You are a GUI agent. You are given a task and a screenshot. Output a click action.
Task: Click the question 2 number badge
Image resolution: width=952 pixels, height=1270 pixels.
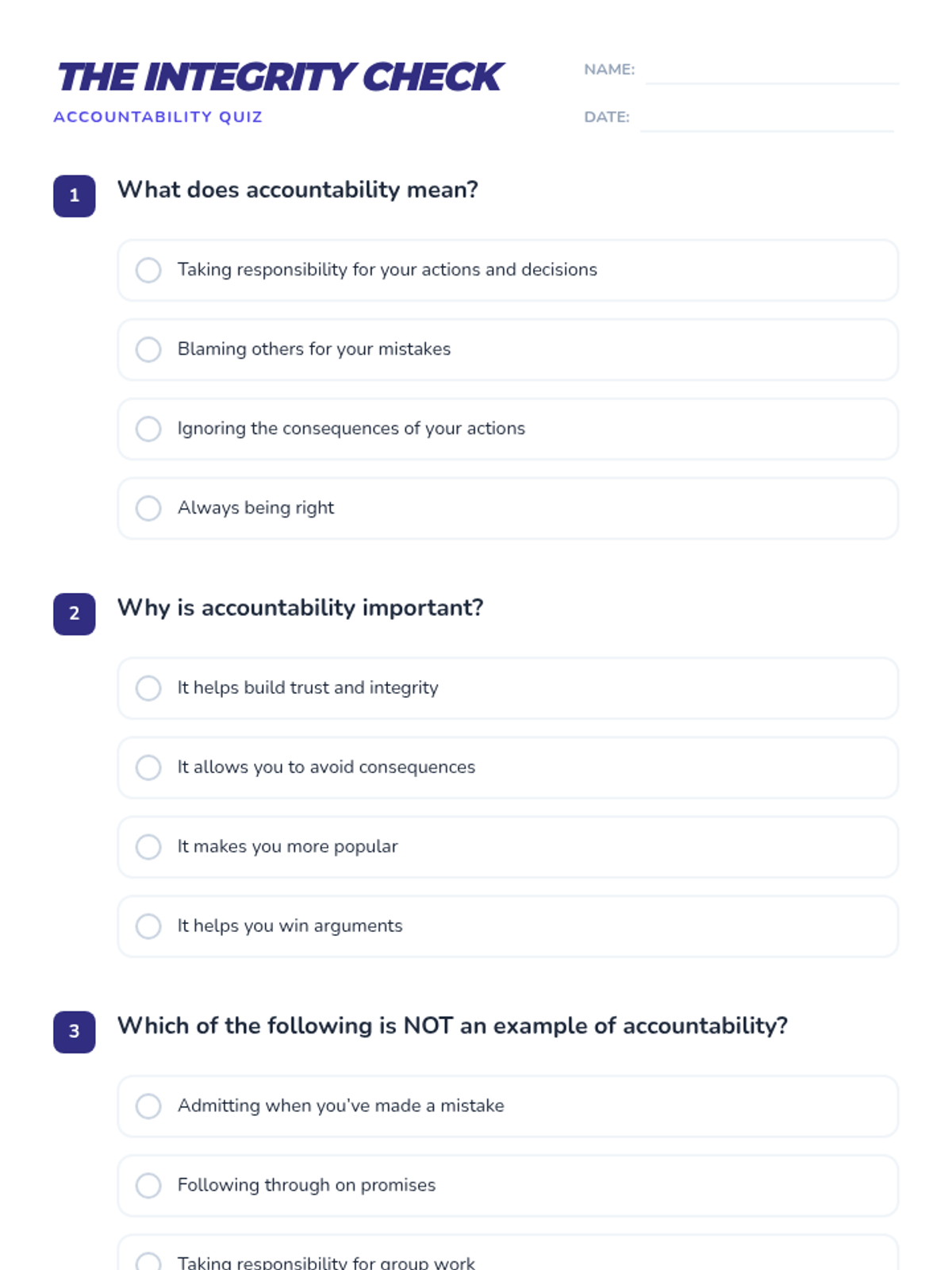(75, 614)
